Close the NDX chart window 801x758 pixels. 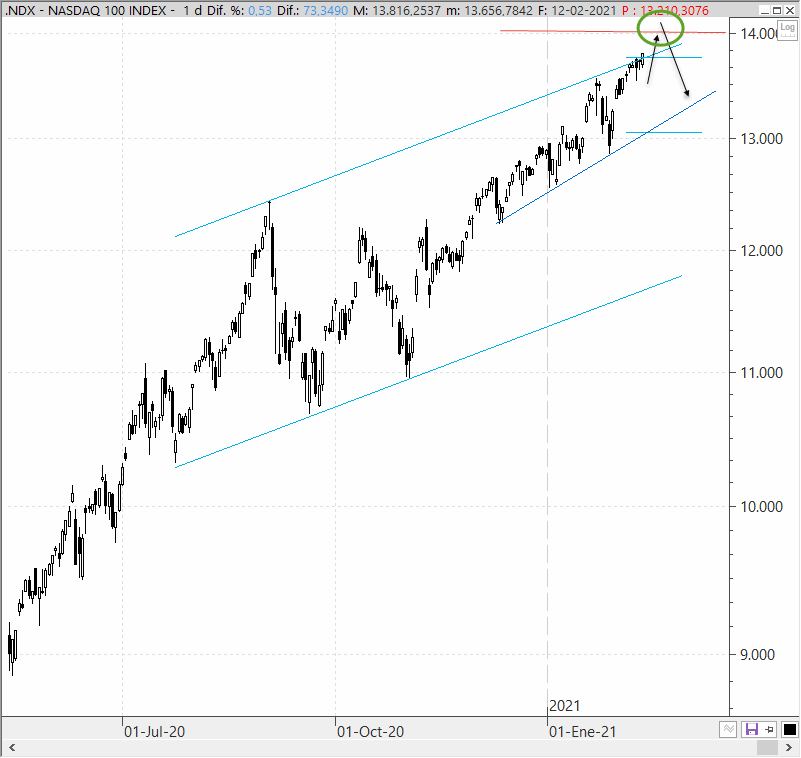[791, 10]
